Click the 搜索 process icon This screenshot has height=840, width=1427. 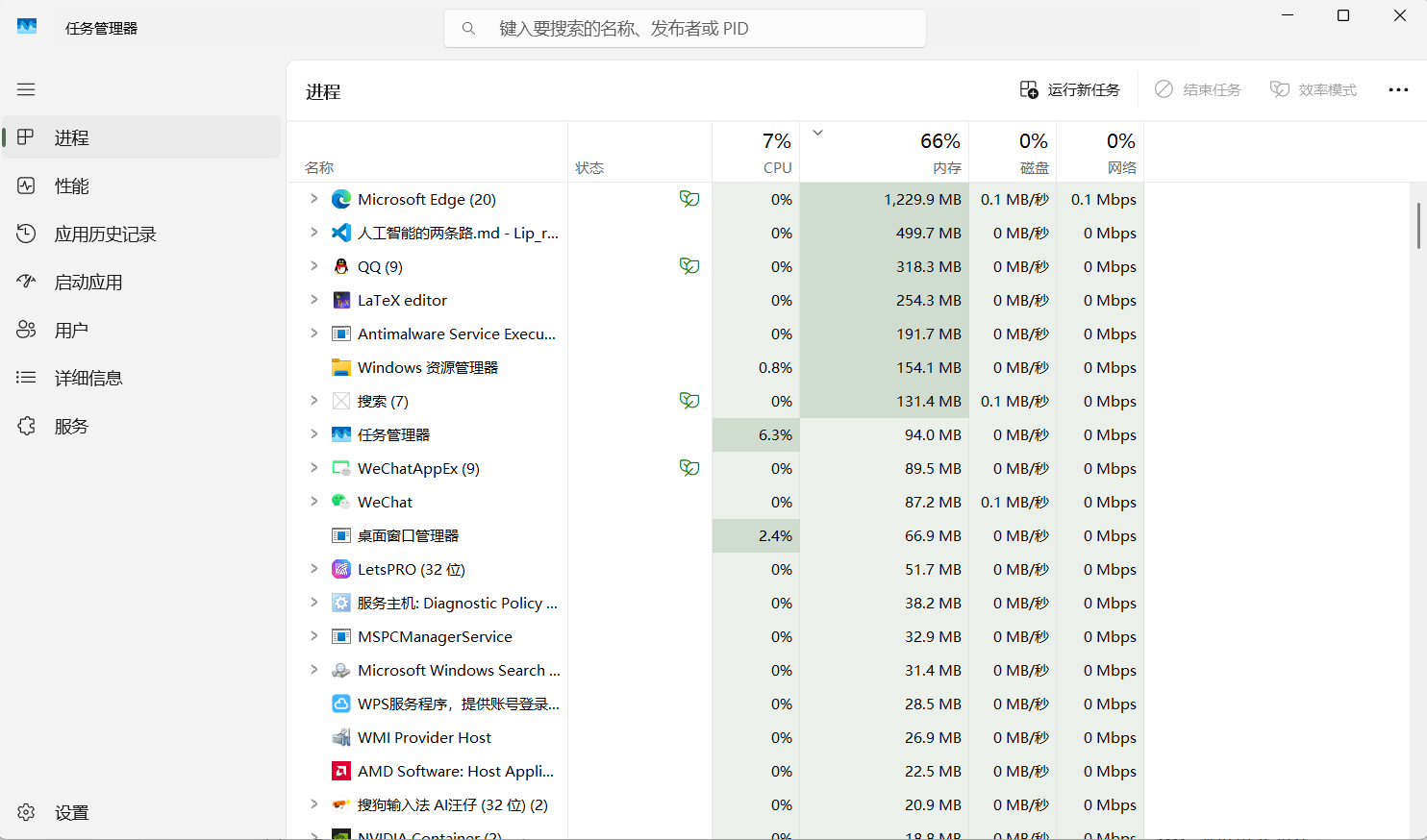341,401
